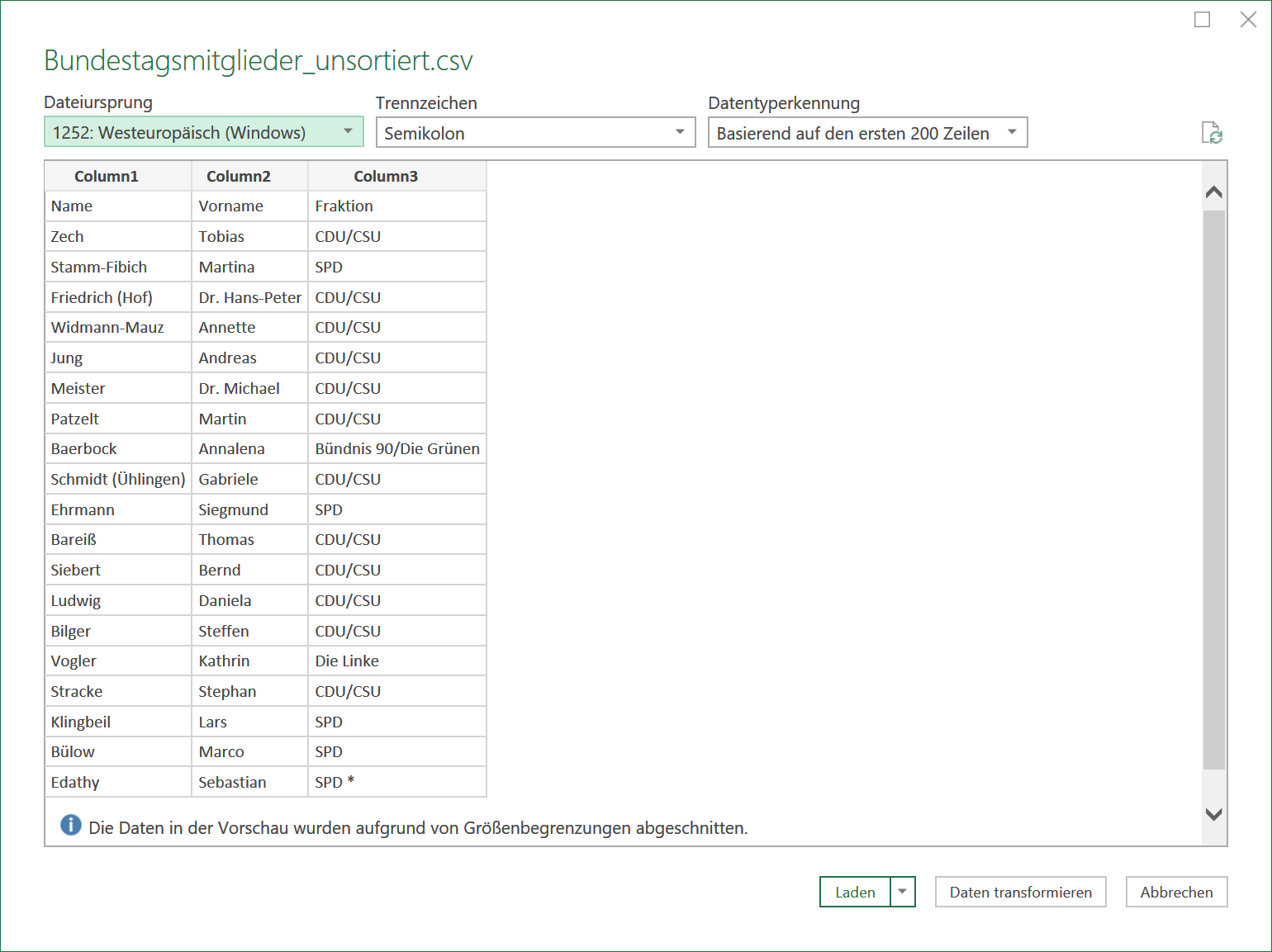Click the cell 'Lars'
This screenshot has width=1272, height=952.
click(x=249, y=722)
